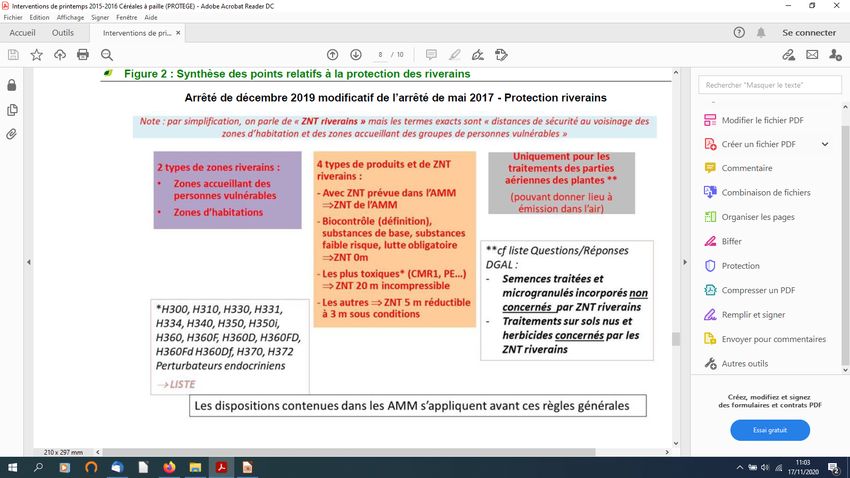Open the sign document pen icon
Image resolution: width=850 pixels, height=478 pixels.
pos(478,55)
